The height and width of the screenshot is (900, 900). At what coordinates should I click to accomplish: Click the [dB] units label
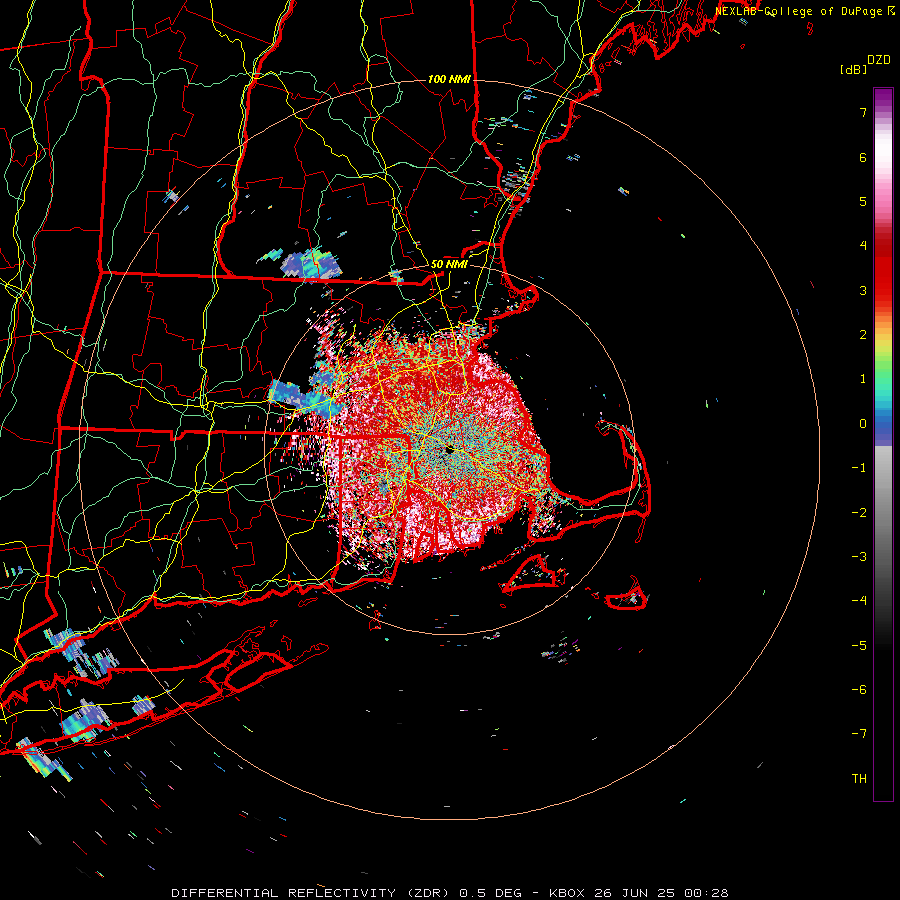tap(854, 69)
